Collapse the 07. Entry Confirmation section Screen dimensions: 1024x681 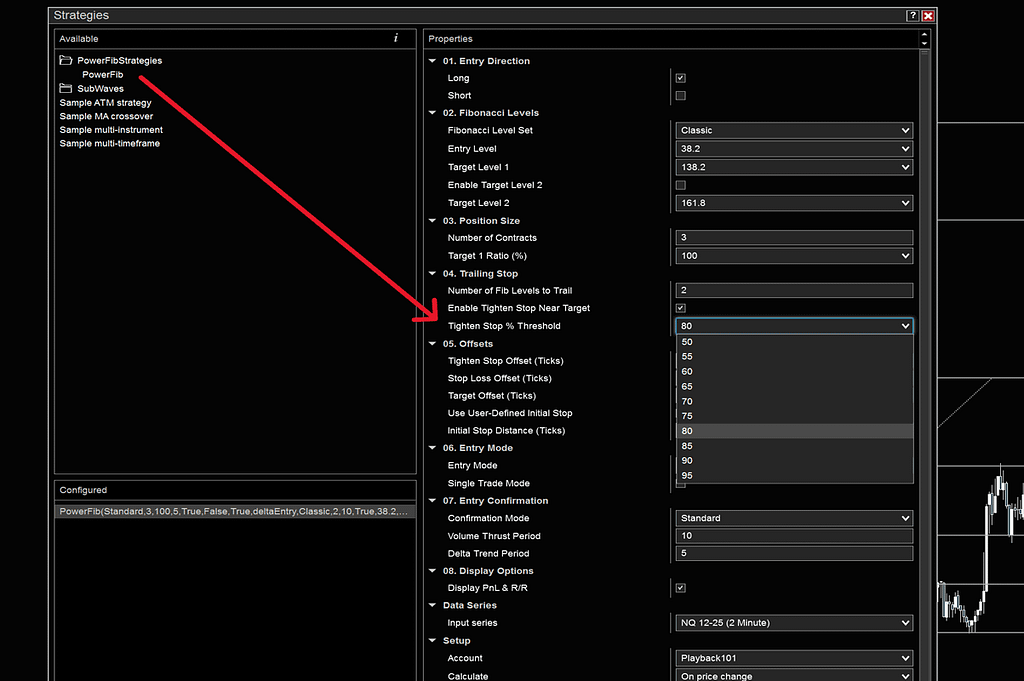tap(434, 500)
